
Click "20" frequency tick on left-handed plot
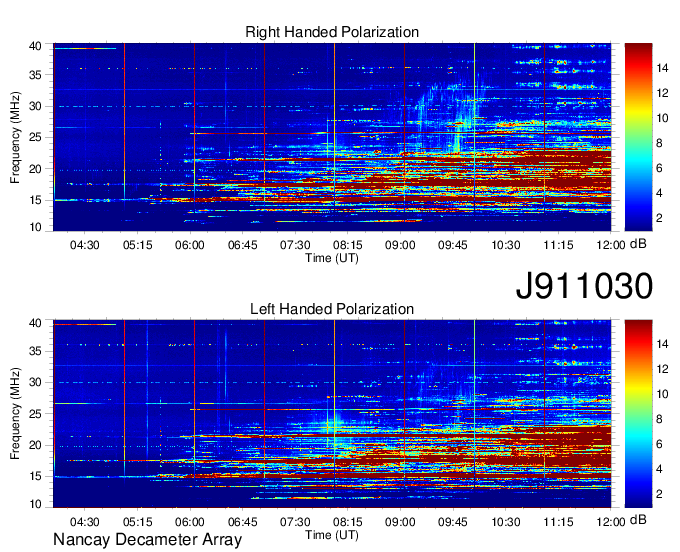[35, 445]
